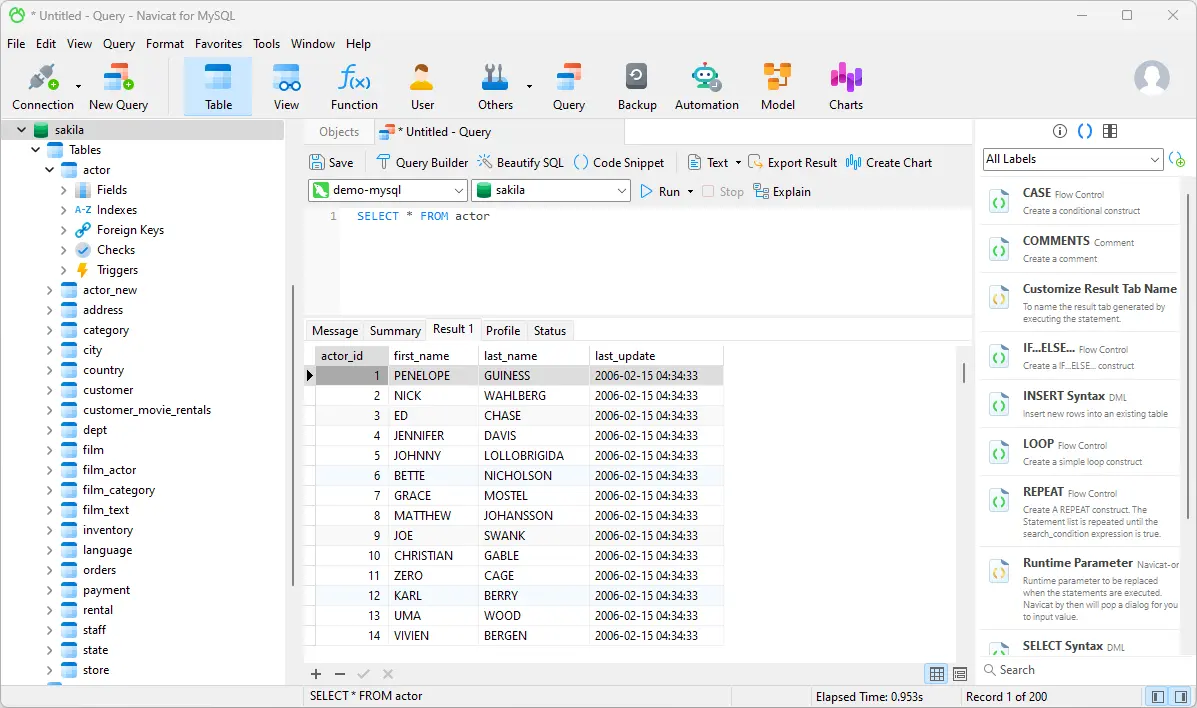Screen dimensions: 1197x708
Task: Select the Model toolbar icon
Action: (777, 86)
